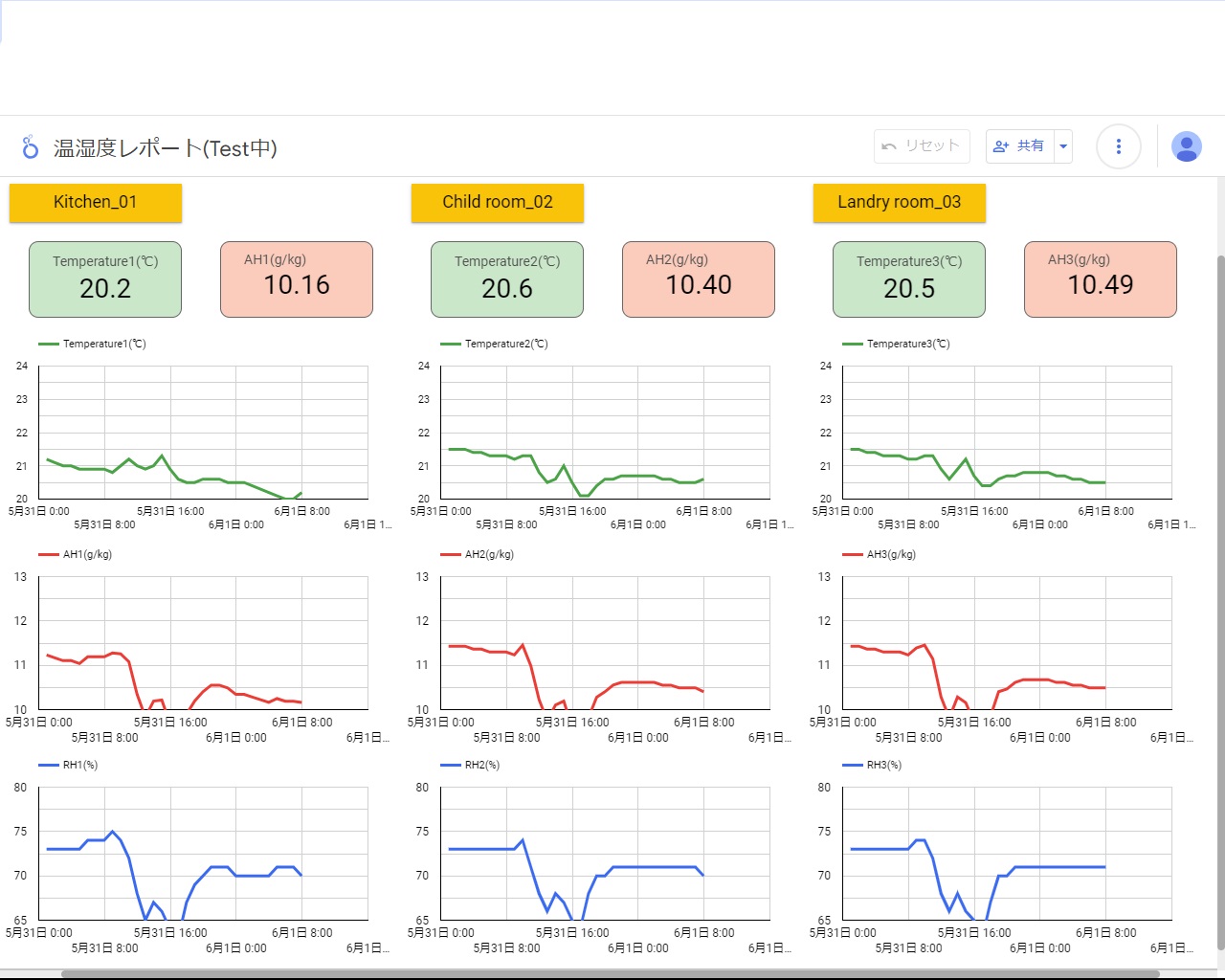The image size is (1225, 980).
Task: Toggle the AH2(g/kg) red legend entry
Action: [478, 554]
